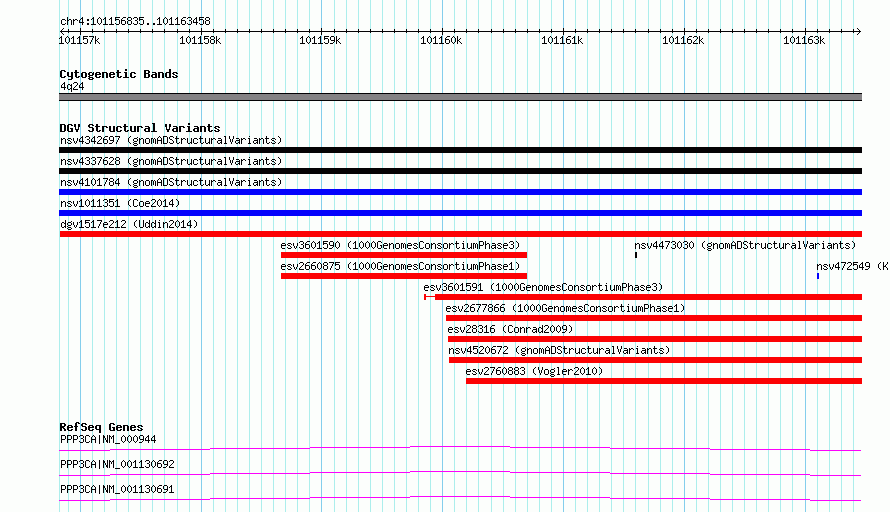Image resolution: width=890 pixels, height=512 pixels.
Task: Open variant nsv472549 label
Action: click(x=853, y=266)
